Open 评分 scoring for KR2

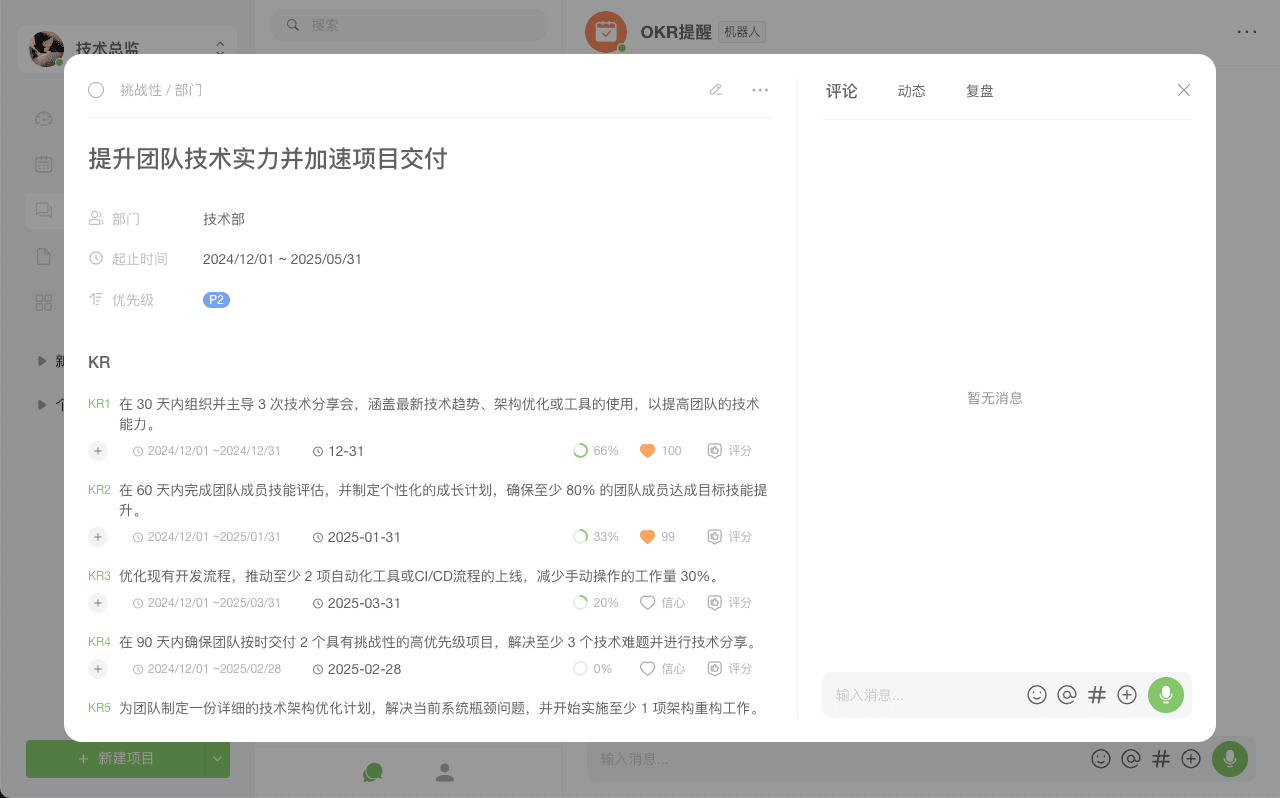pyautogui.click(x=729, y=537)
